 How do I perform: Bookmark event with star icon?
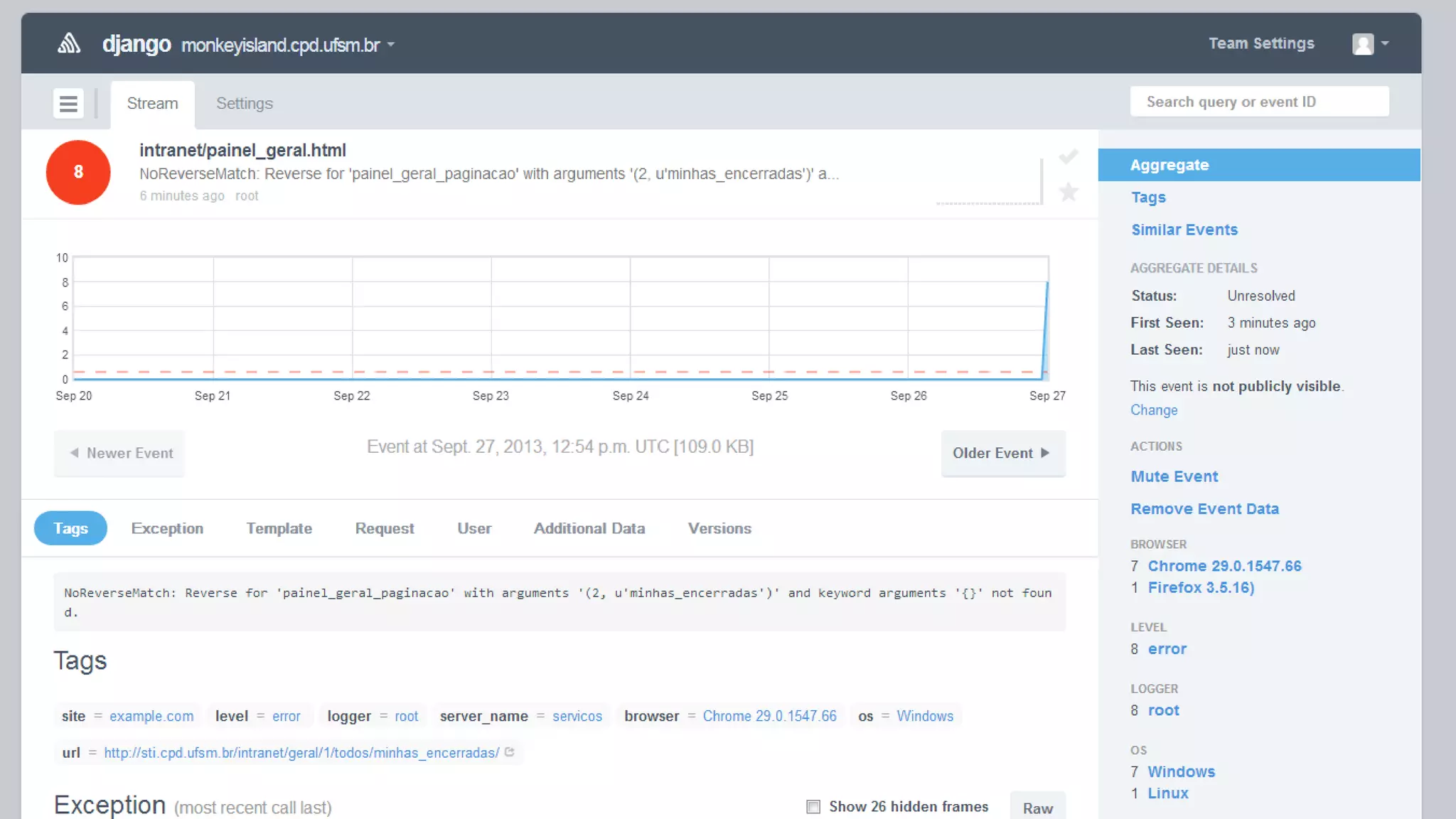(1069, 192)
